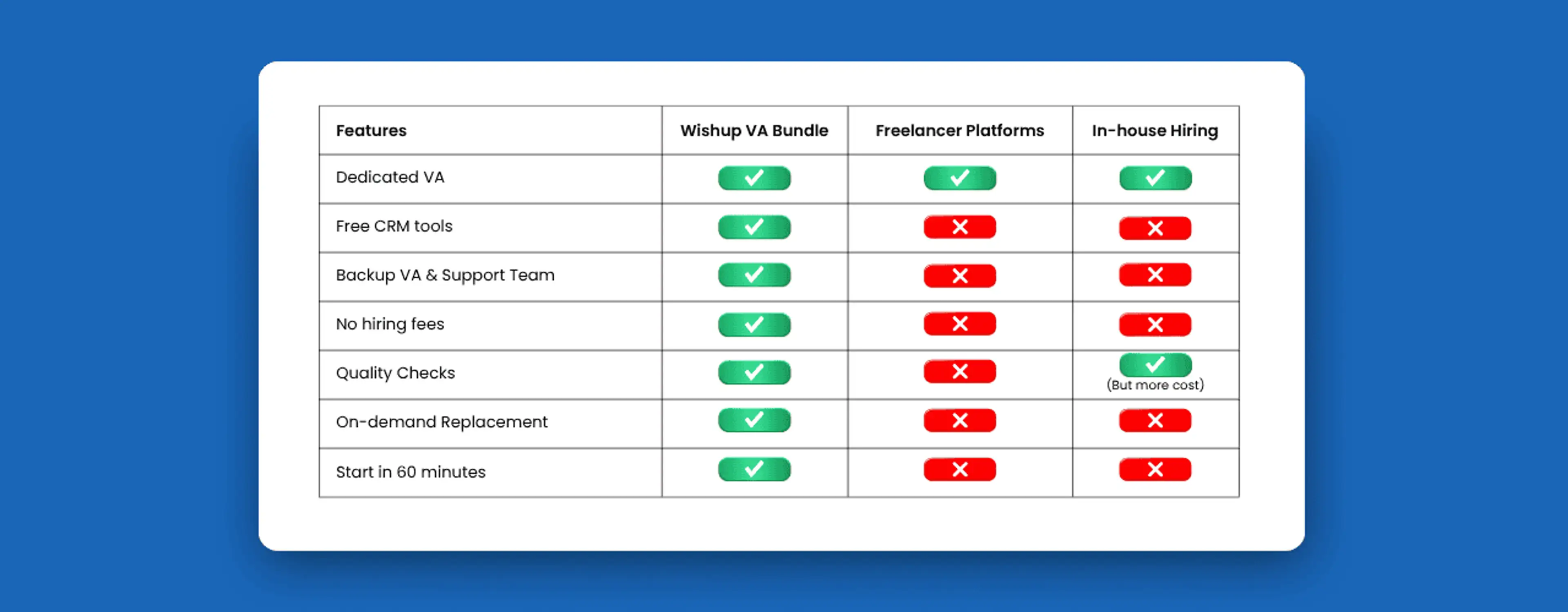1568x612 pixels.
Task: Click green check for Wishup Free CRM tools
Action: (754, 227)
